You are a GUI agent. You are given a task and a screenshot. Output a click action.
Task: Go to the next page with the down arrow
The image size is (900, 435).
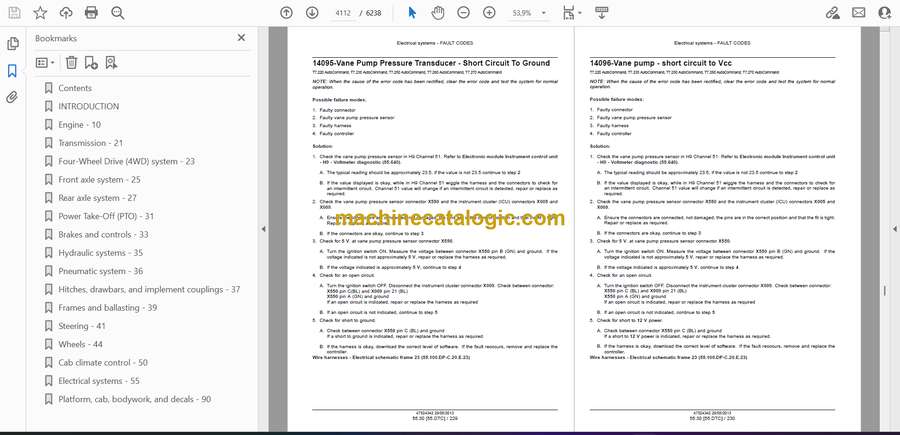[312, 13]
